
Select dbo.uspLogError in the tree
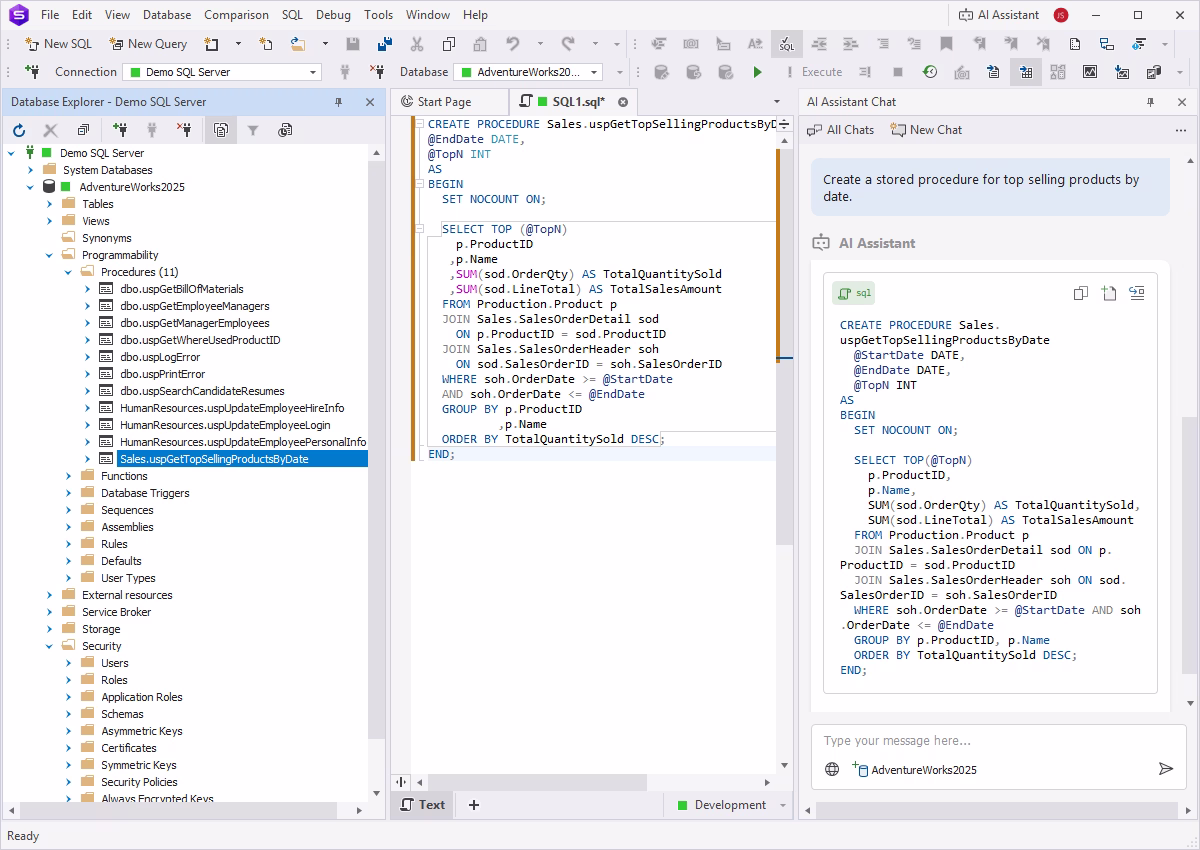click(x=160, y=357)
